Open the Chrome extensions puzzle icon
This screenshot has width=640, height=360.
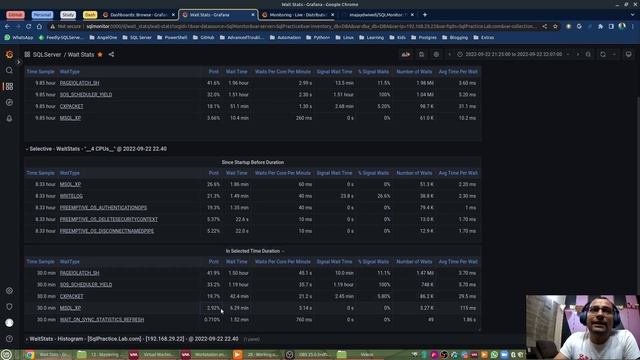click(x=600, y=26)
